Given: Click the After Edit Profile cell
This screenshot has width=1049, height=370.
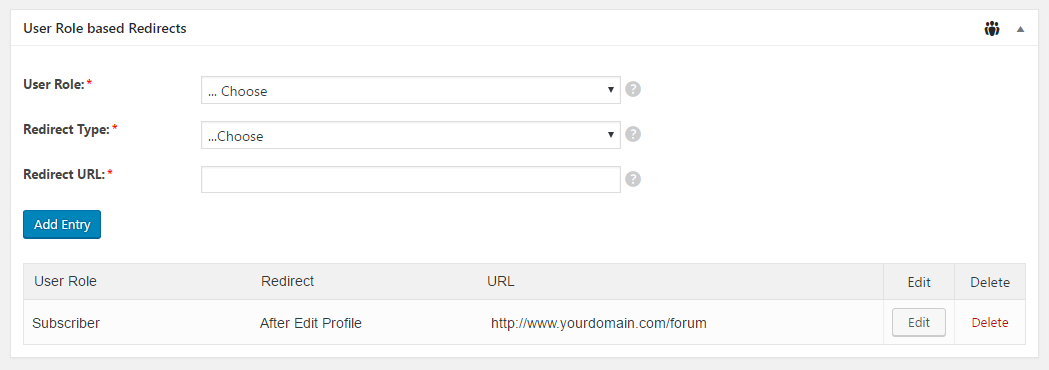Looking at the screenshot, I should click(310, 323).
